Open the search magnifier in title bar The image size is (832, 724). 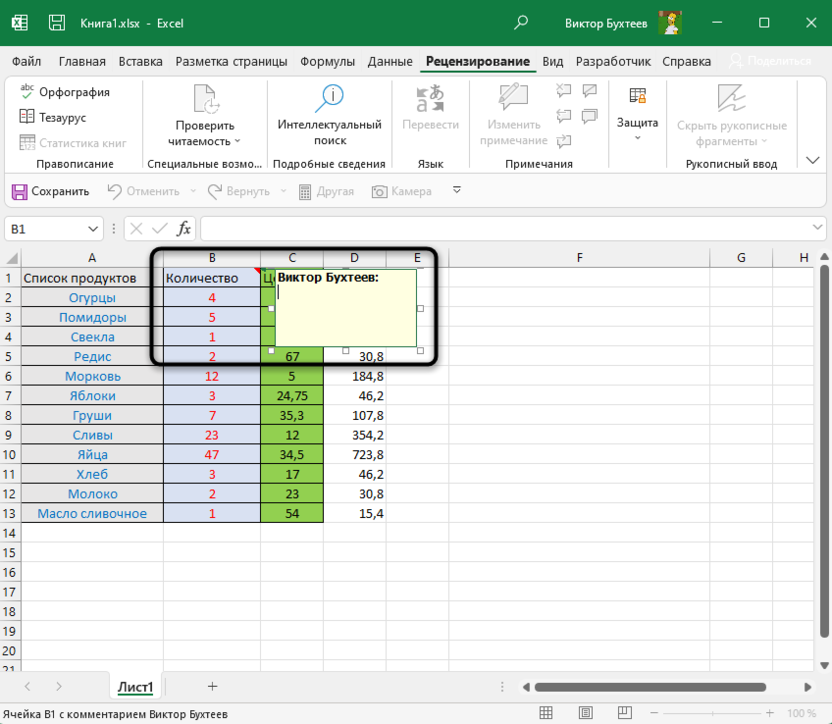pyautogui.click(x=521, y=23)
